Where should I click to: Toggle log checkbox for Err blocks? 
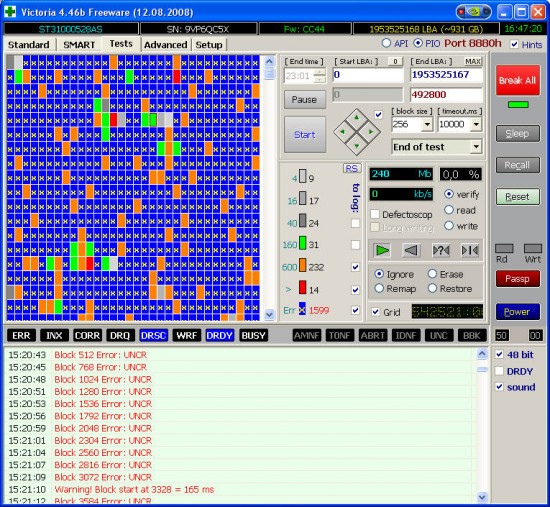coord(355,310)
